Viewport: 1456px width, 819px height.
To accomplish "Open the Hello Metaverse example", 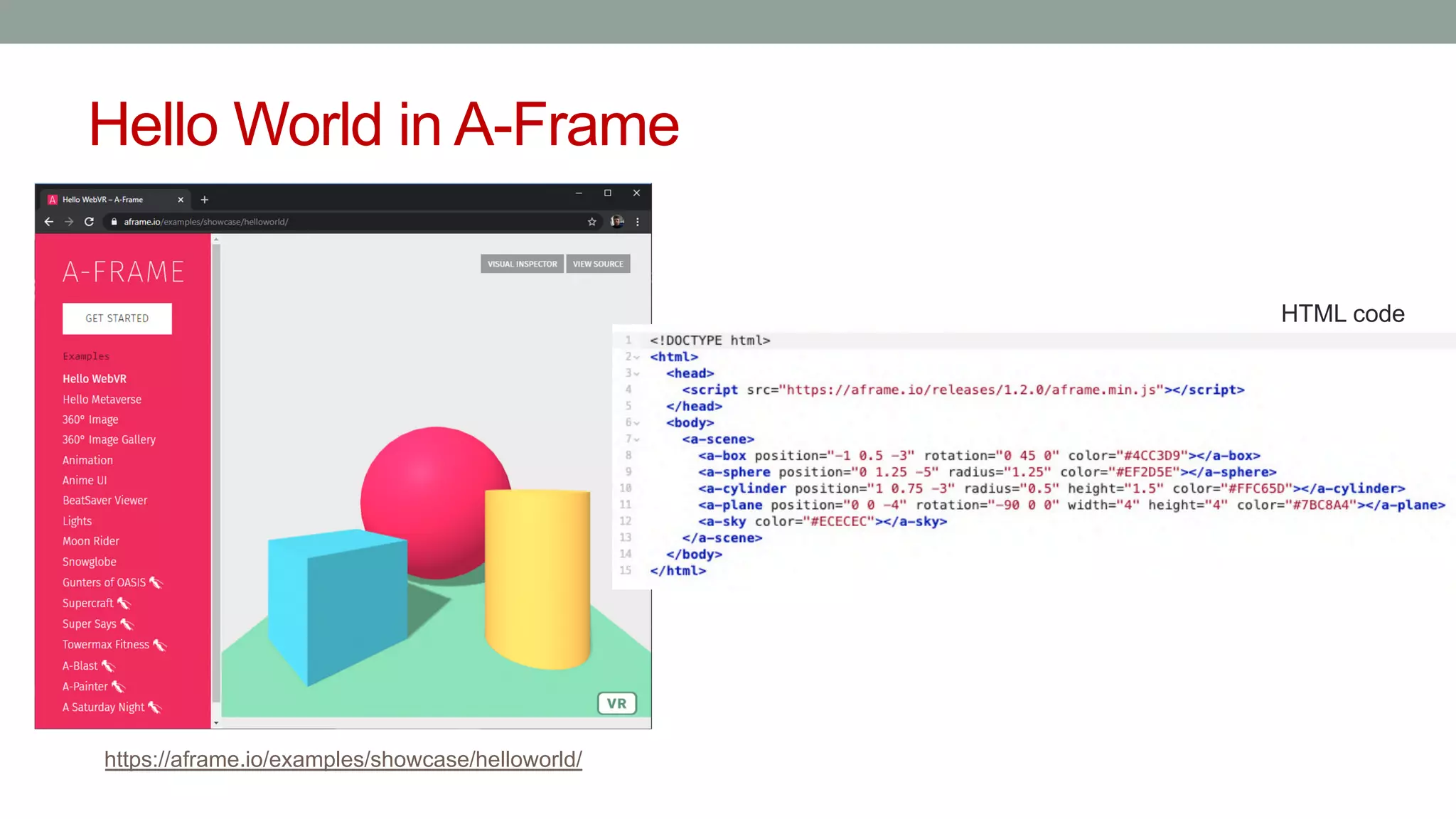I will tap(102, 400).
